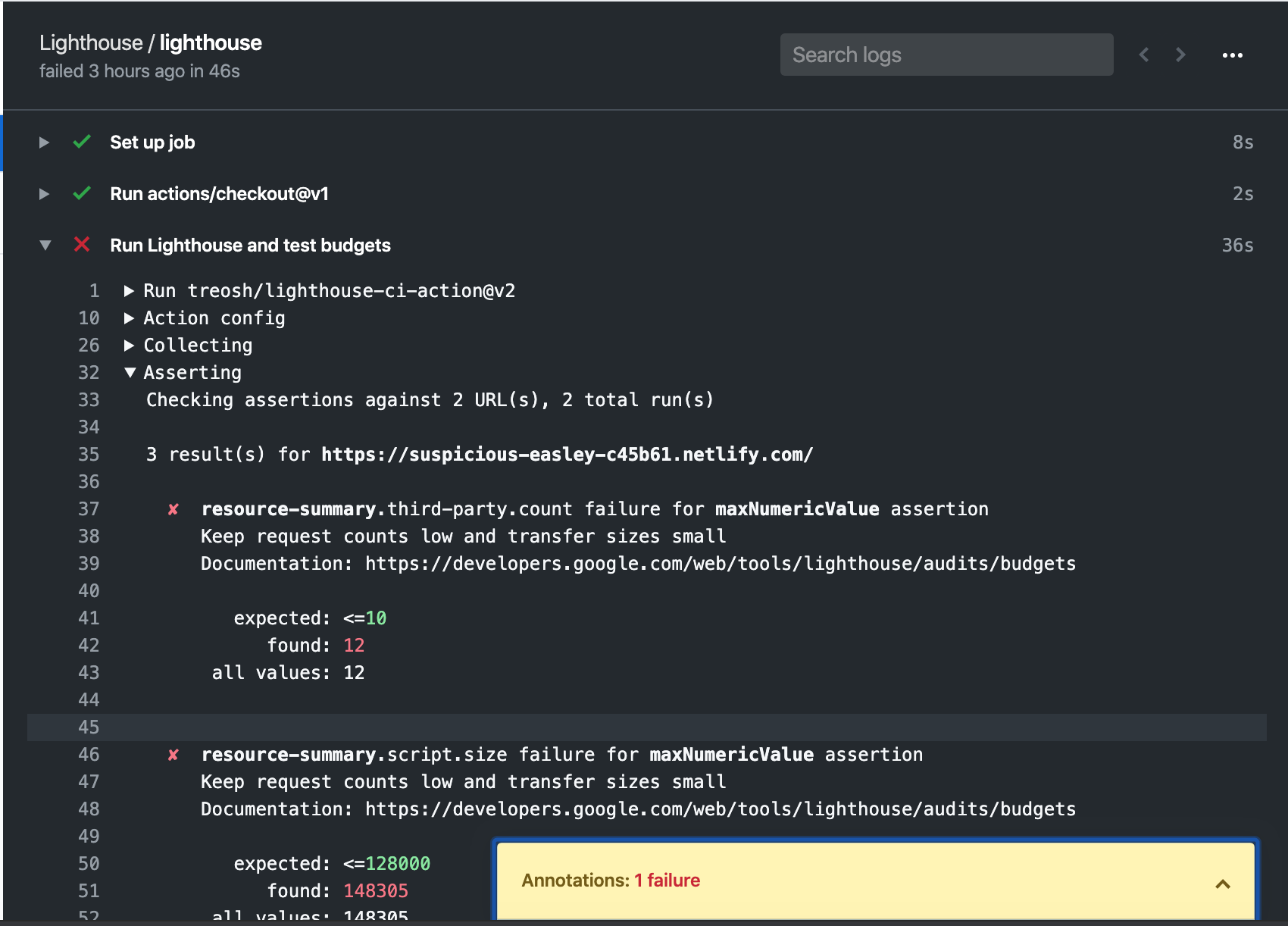Image resolution: width=1288 pixels, height=926 pixels.
Task: Click the red X for Lighthouse step
Action: (x=82, y=245)
